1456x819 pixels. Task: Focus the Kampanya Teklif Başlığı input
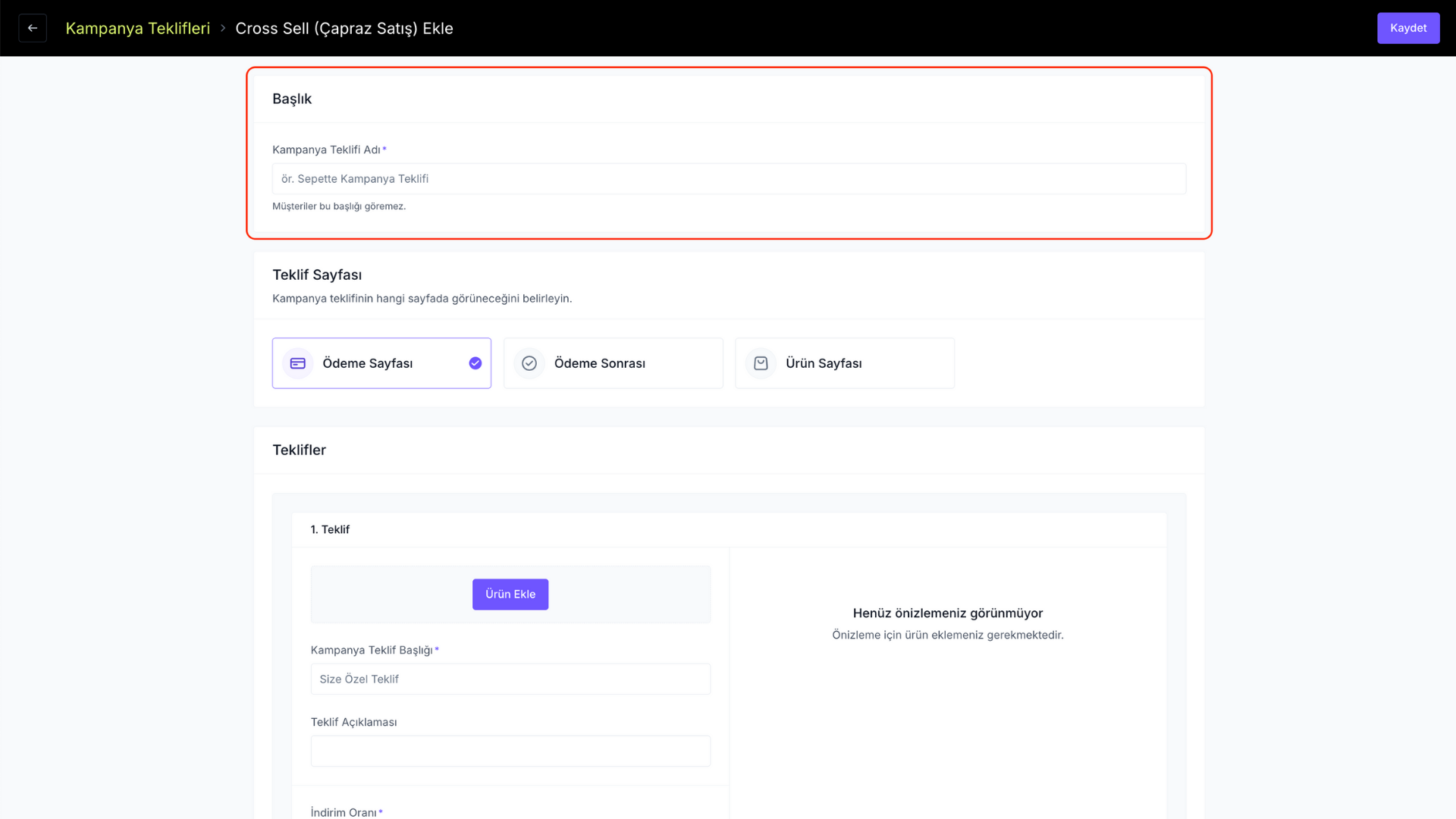pos(510,679)
